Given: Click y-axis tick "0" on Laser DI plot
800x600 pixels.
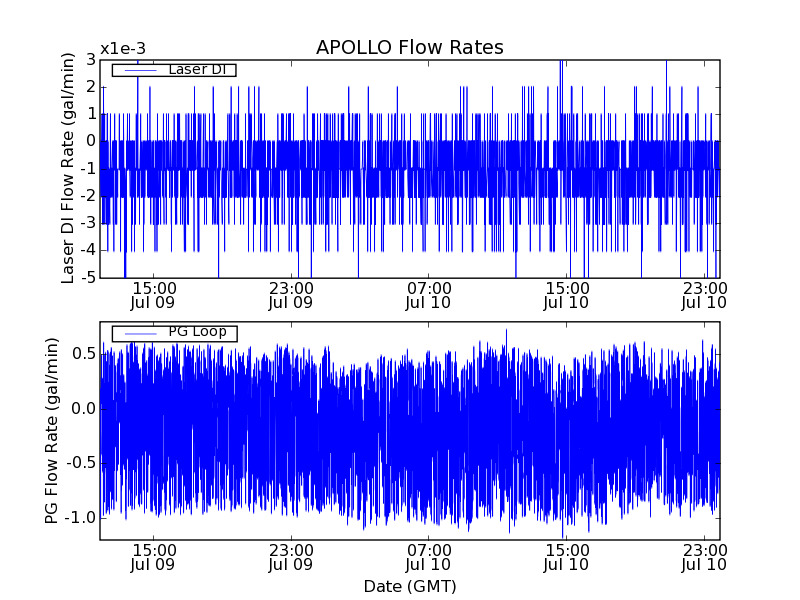Looking at the screenshot, I should [x=91, y=141].
